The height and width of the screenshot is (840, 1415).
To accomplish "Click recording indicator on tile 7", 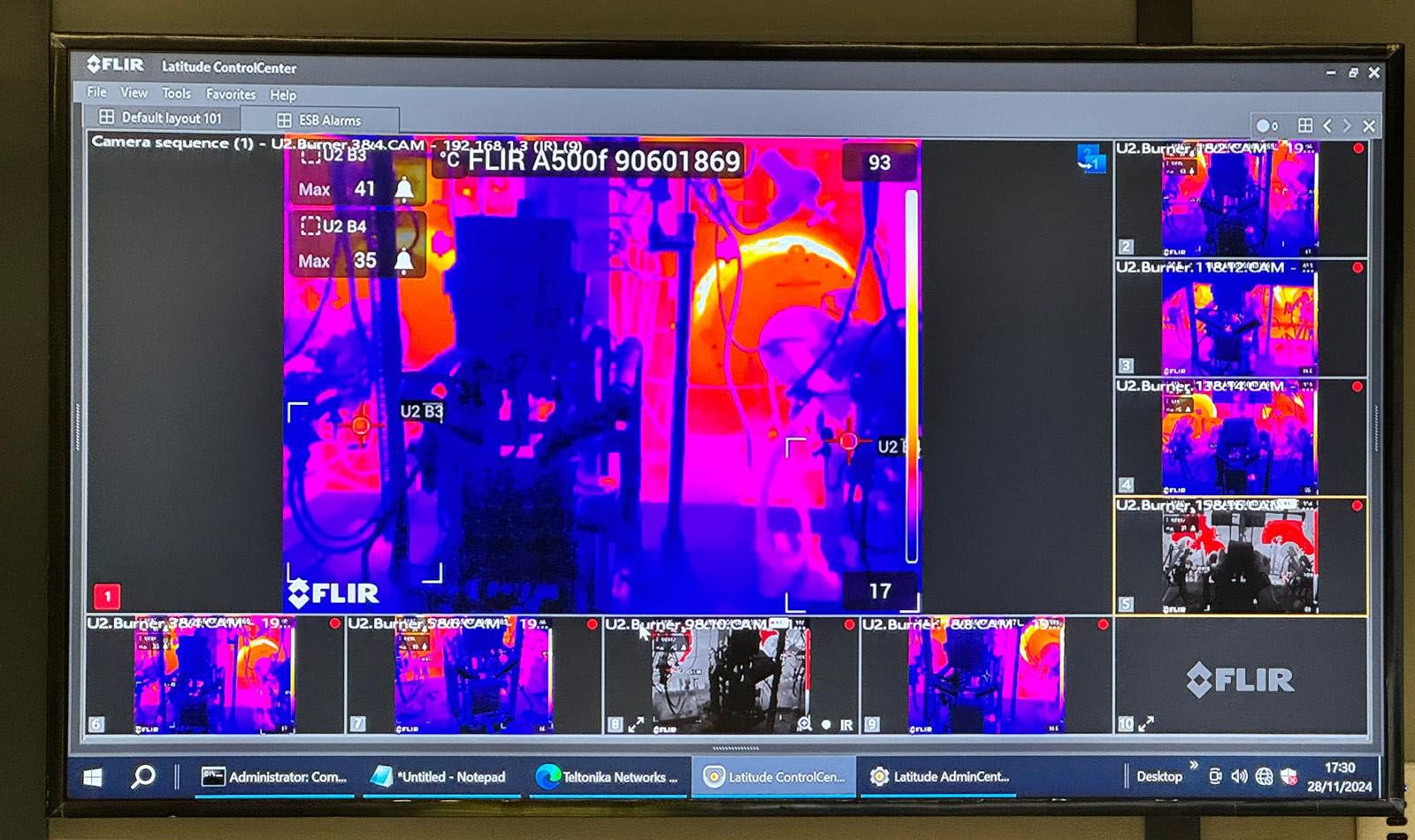I will point(592,624).
